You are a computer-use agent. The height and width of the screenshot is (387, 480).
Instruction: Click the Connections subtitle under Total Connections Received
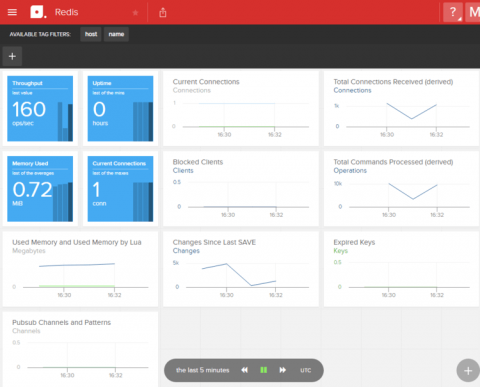pos(352,90)
